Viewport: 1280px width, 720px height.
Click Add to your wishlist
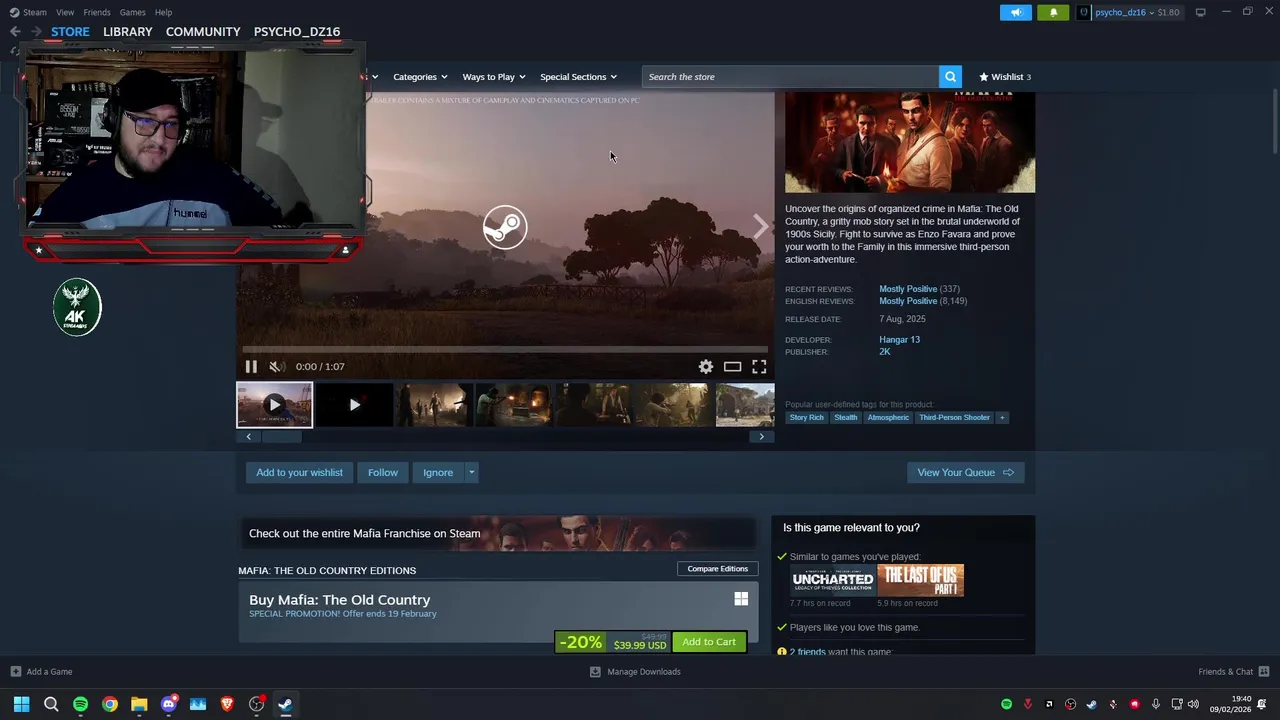(299, 472)
